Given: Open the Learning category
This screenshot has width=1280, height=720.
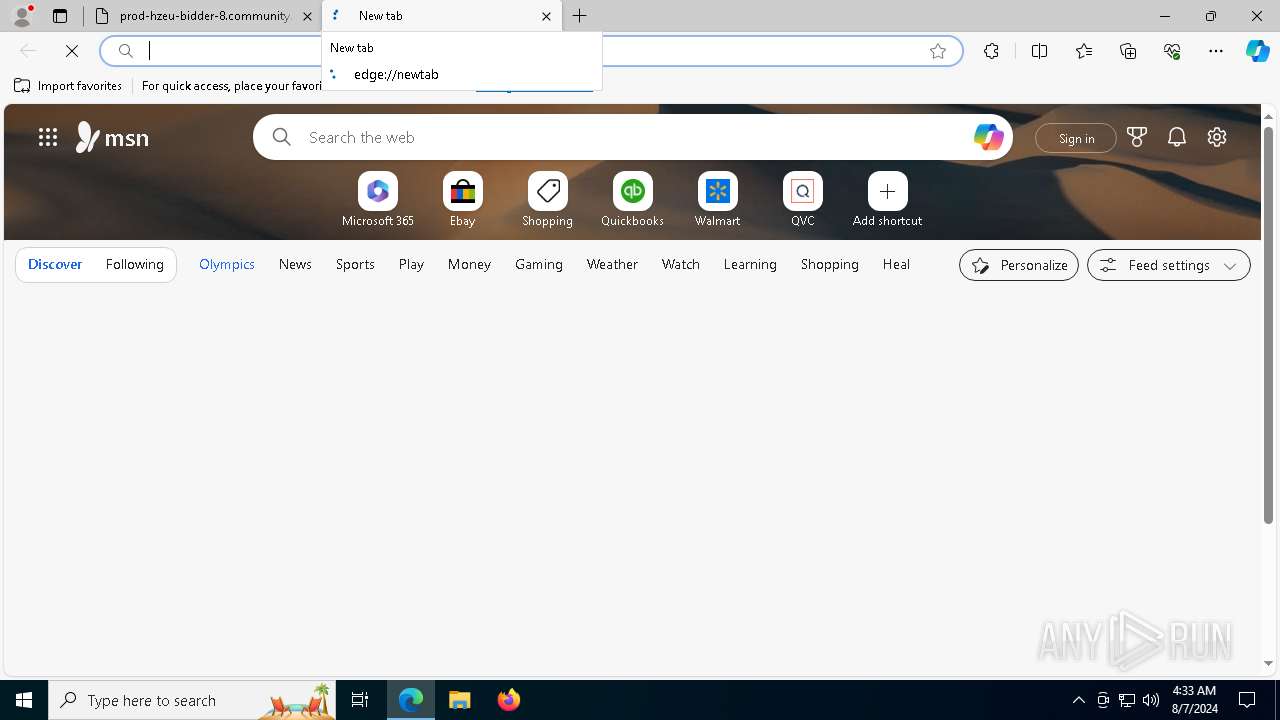Looking at the screenshot, I should click(x=750, y=265).
